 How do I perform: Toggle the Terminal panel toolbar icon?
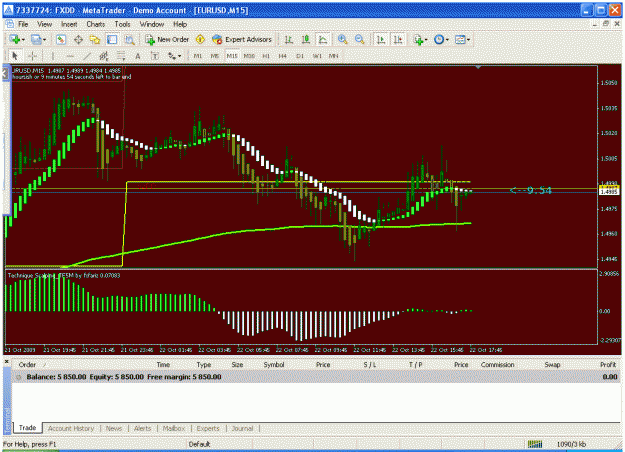(x=112, y=39)
